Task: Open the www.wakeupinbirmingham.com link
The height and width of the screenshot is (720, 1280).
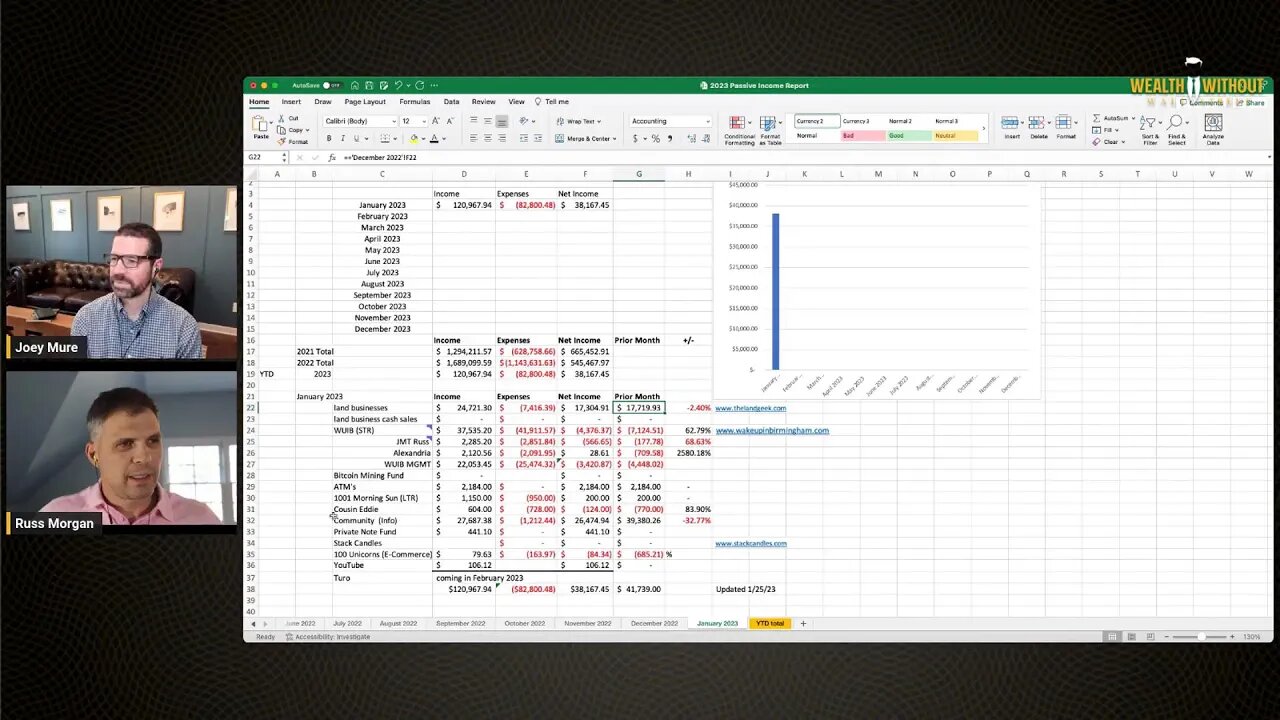Action: pyautogui.click(x=772, y=430)
